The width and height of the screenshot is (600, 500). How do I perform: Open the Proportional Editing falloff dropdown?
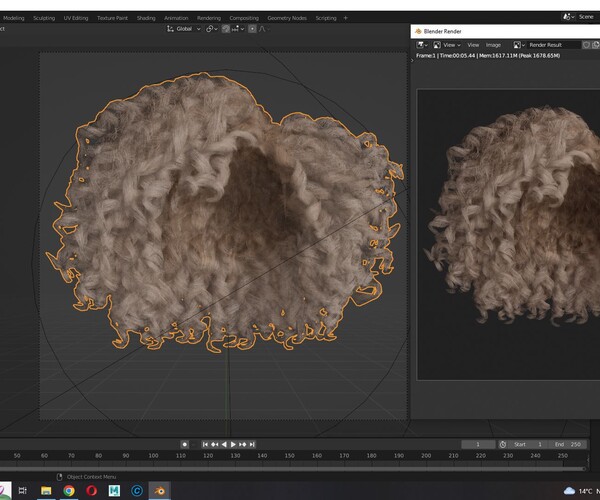(264, 29)
